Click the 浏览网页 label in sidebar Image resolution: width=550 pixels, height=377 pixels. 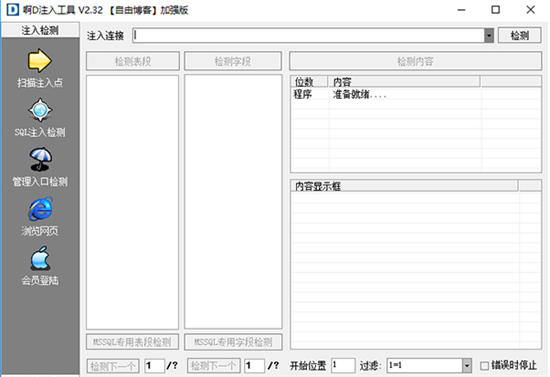coord(40,231)
